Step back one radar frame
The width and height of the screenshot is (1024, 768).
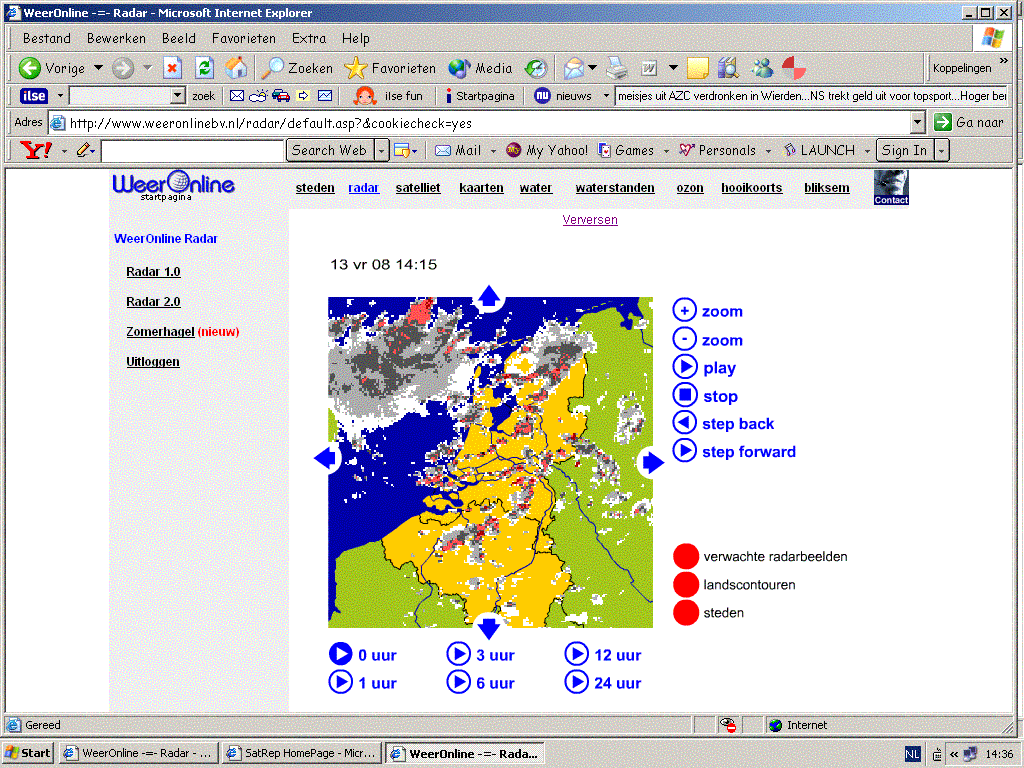(684, 423)
